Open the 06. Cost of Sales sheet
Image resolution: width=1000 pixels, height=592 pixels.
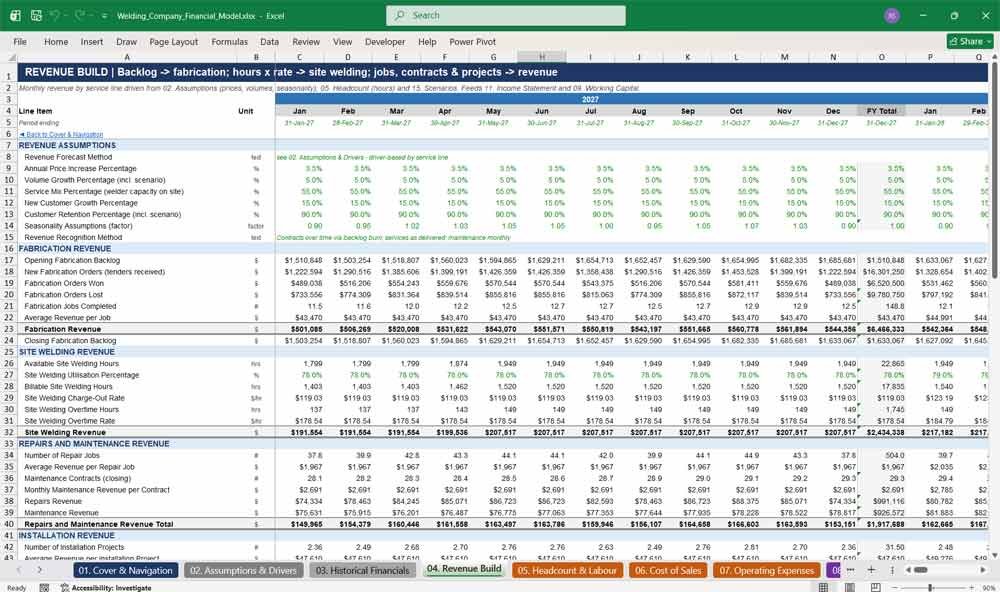(668, 570)
